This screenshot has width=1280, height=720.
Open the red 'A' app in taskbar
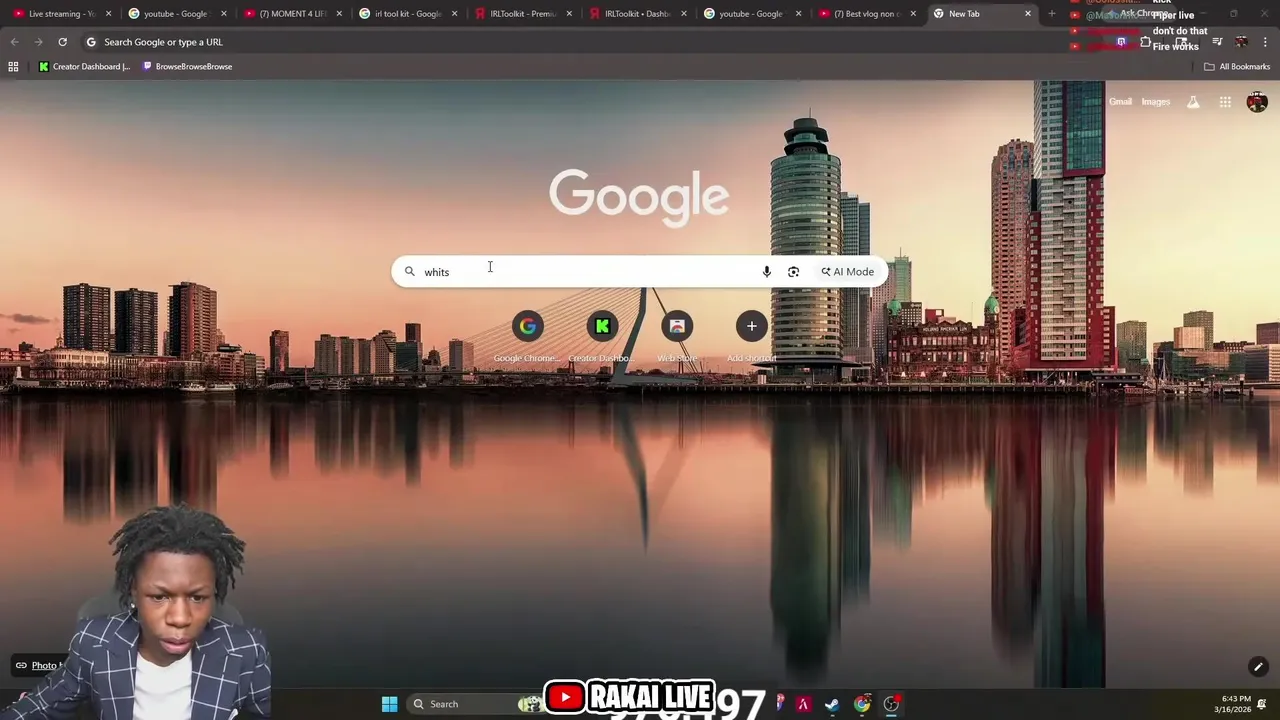(x=802, y=704)
